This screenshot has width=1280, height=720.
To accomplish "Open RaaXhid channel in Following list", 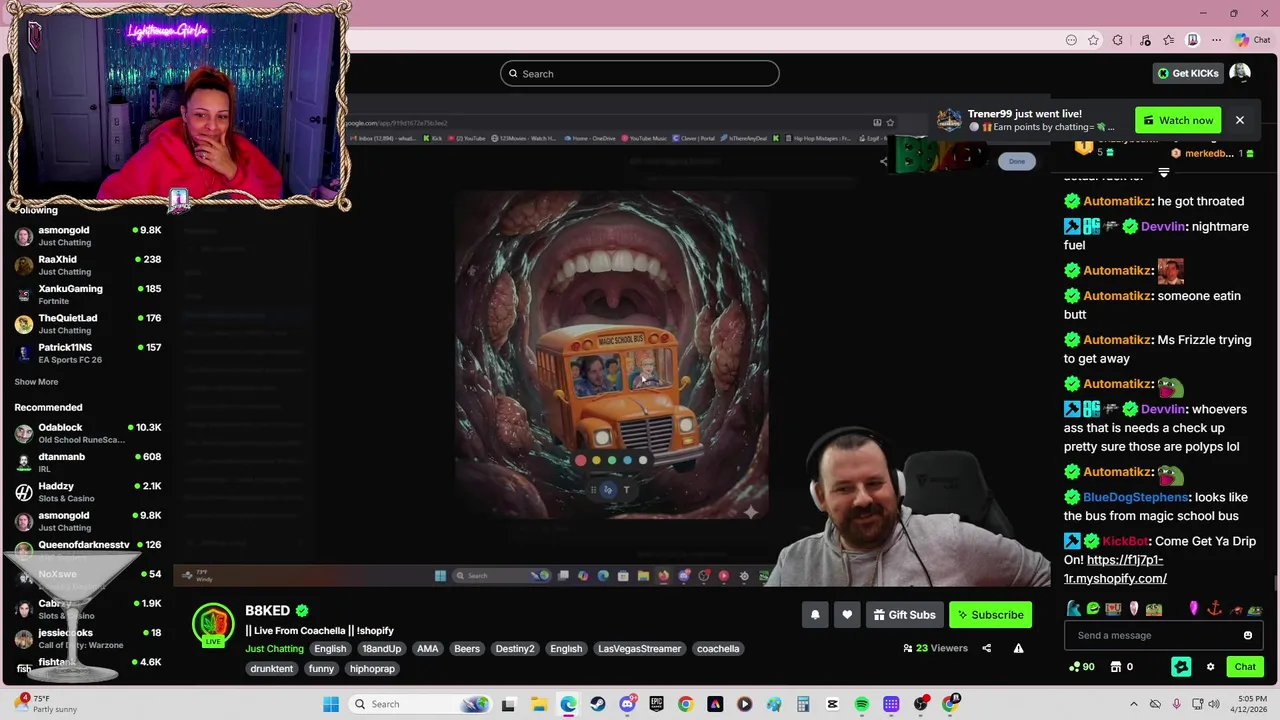I will click(x=88, y=265).
